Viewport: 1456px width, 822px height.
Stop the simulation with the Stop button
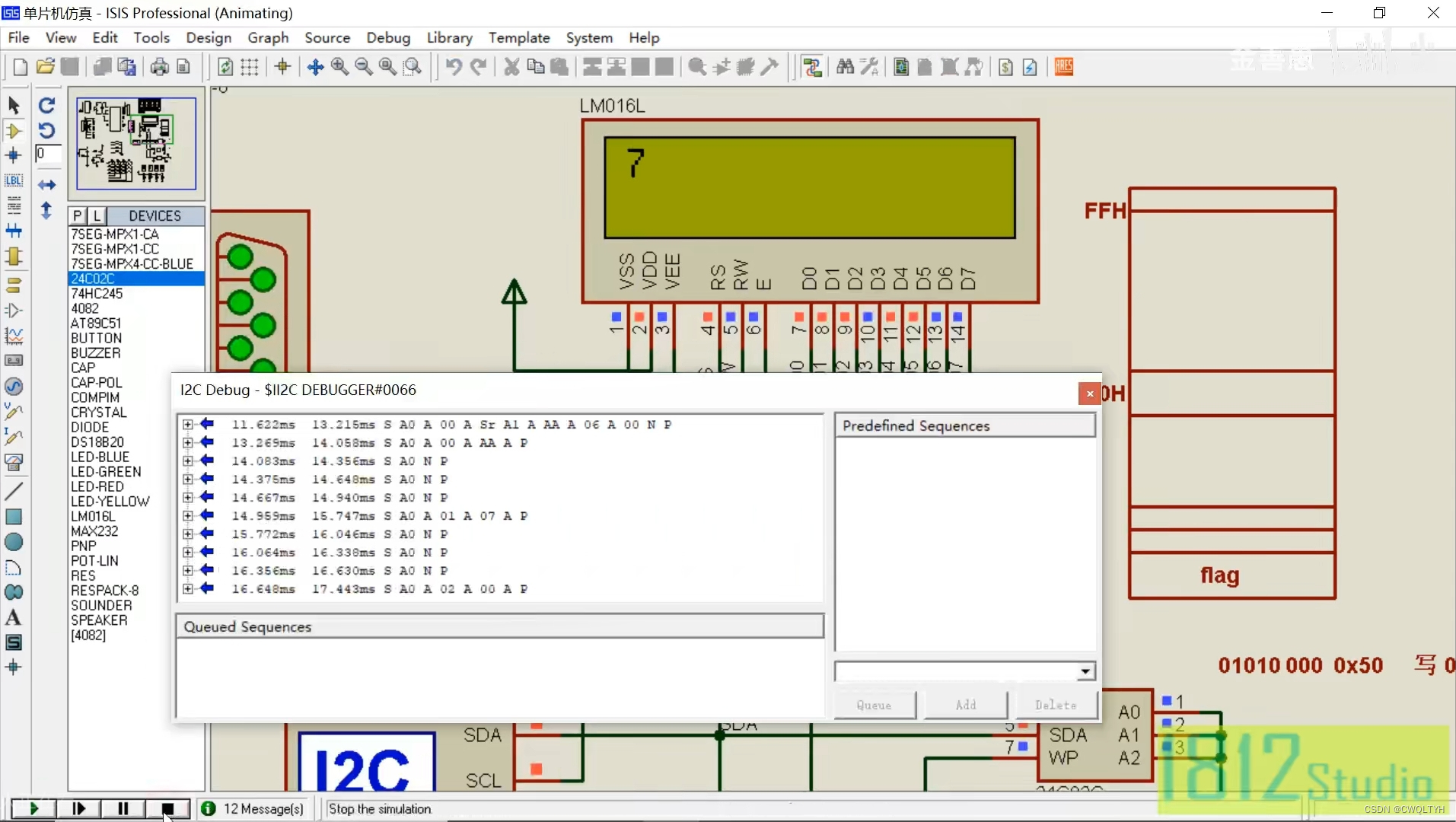(x=167, y=808)
